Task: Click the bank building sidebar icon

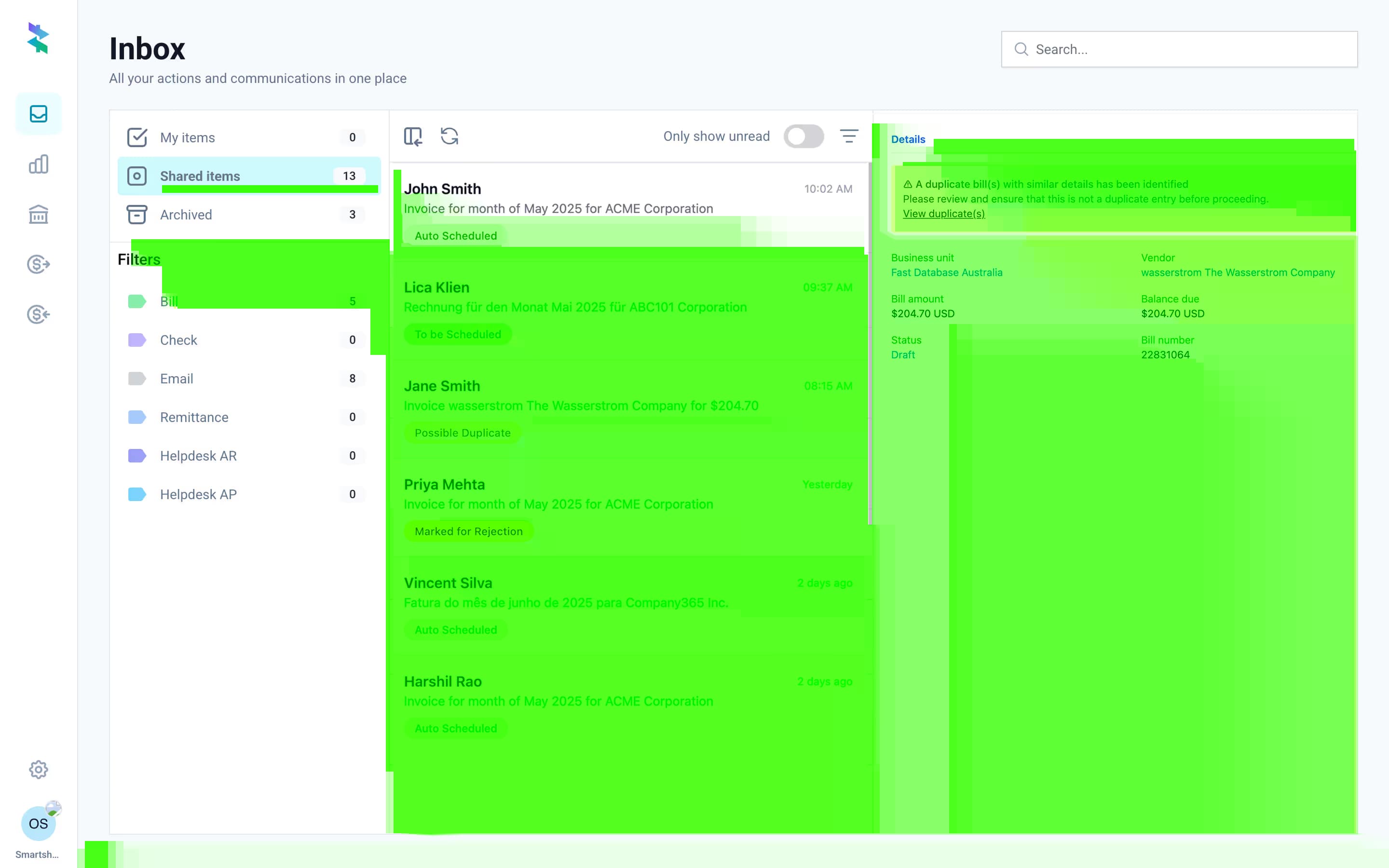Action: coord(39,215)
